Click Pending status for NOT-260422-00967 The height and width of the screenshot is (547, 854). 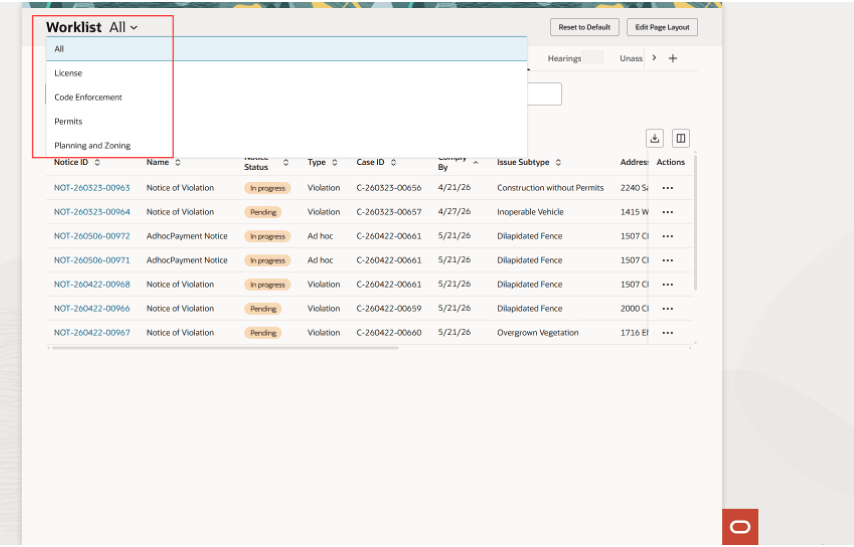(263, 333)
